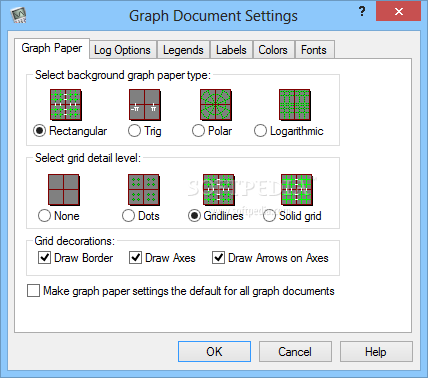The width and height of the screenshot is (428, 378).
Task: Uncheck the Draw Axes checkbox
Action: pyautogui.click(x=135, y=258)
